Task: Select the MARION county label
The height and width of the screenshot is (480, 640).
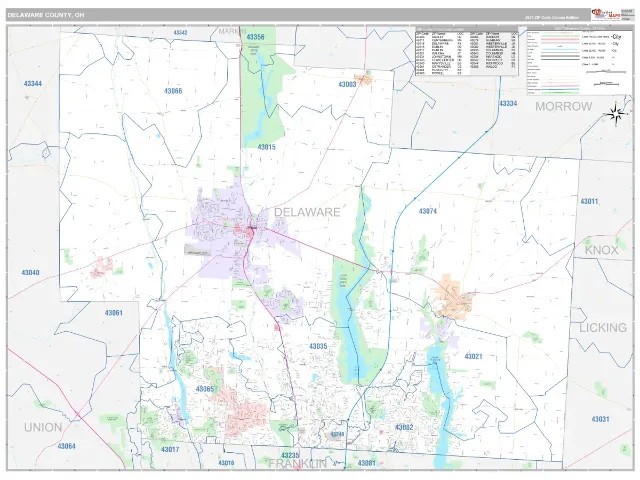Action: tap(232, 31)
